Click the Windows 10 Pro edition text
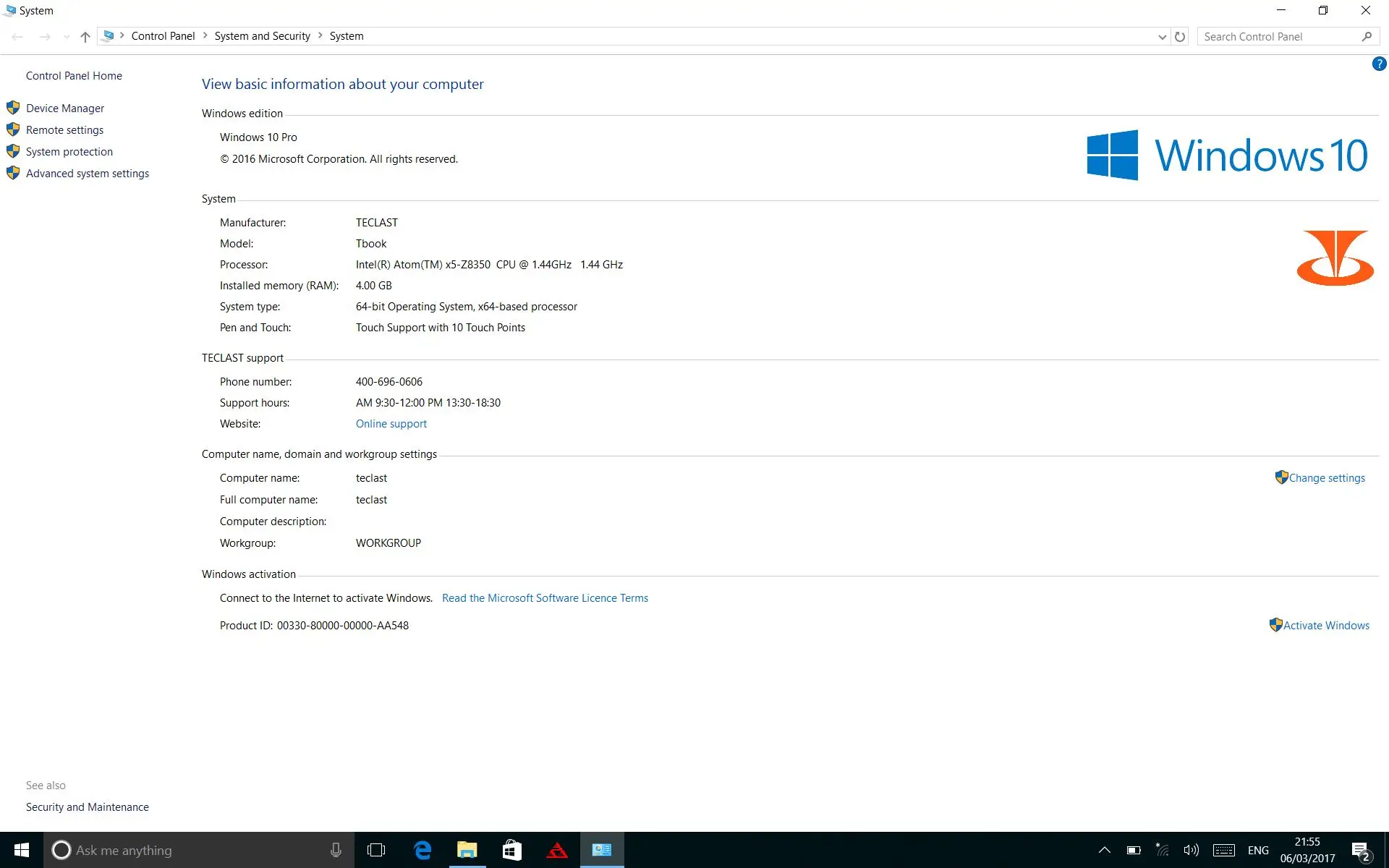Screen dimensions: 1389x868 [258, 137]
